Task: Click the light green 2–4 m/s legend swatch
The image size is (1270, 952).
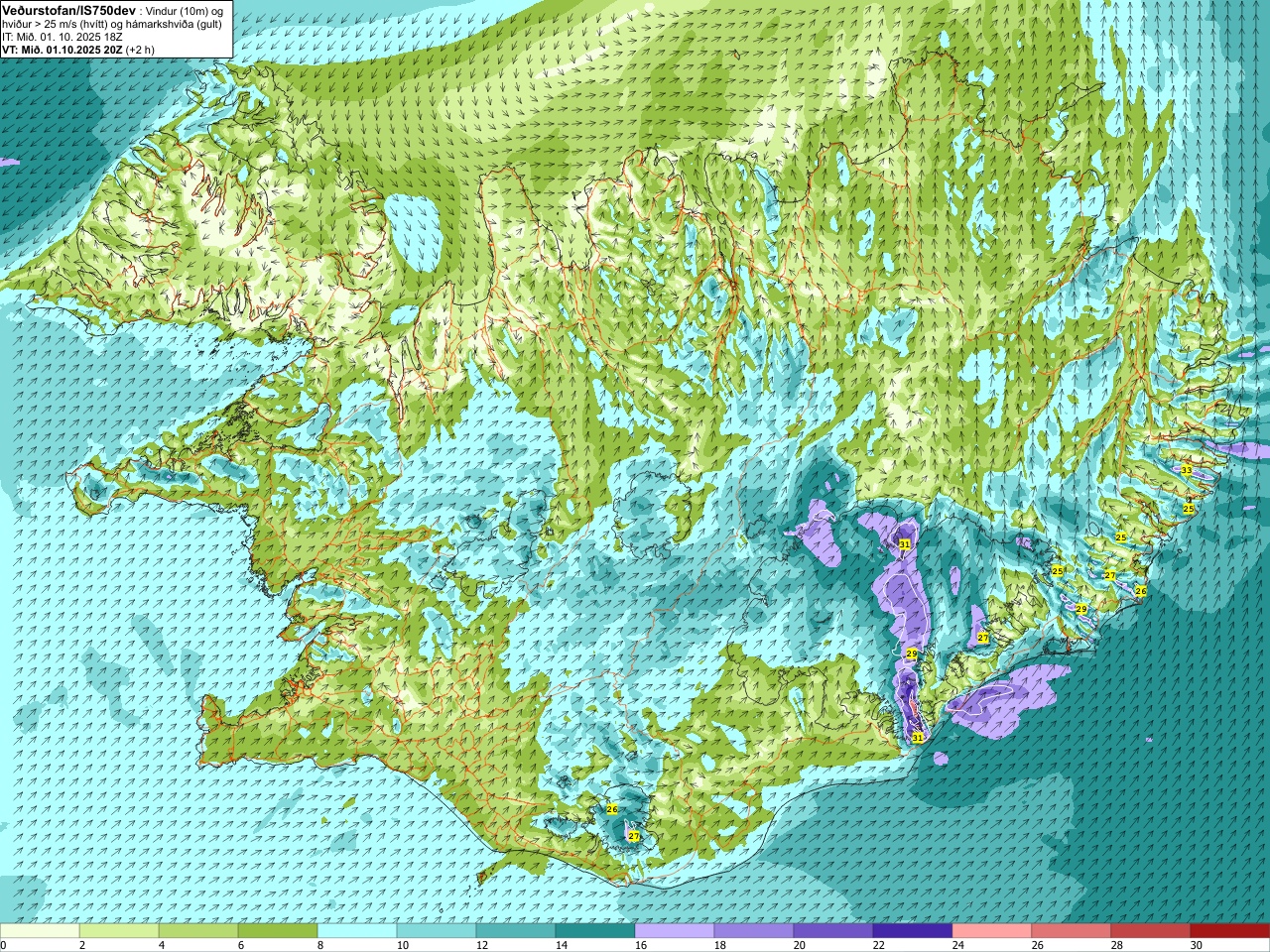Action: 119,931
